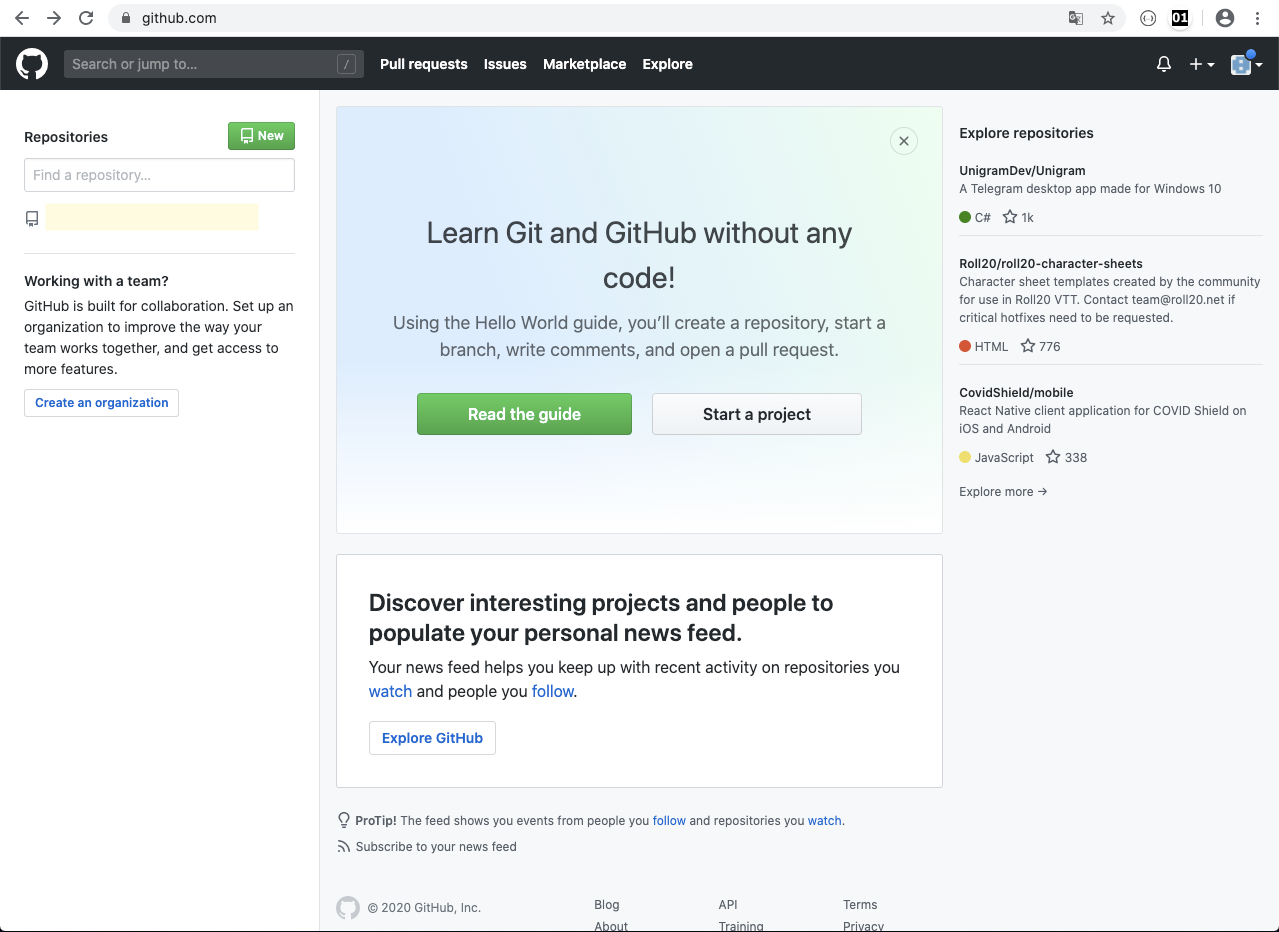Bookmark this page with star icon
The height and width of the screenshot is (932, 1279).
[1108, 18]
